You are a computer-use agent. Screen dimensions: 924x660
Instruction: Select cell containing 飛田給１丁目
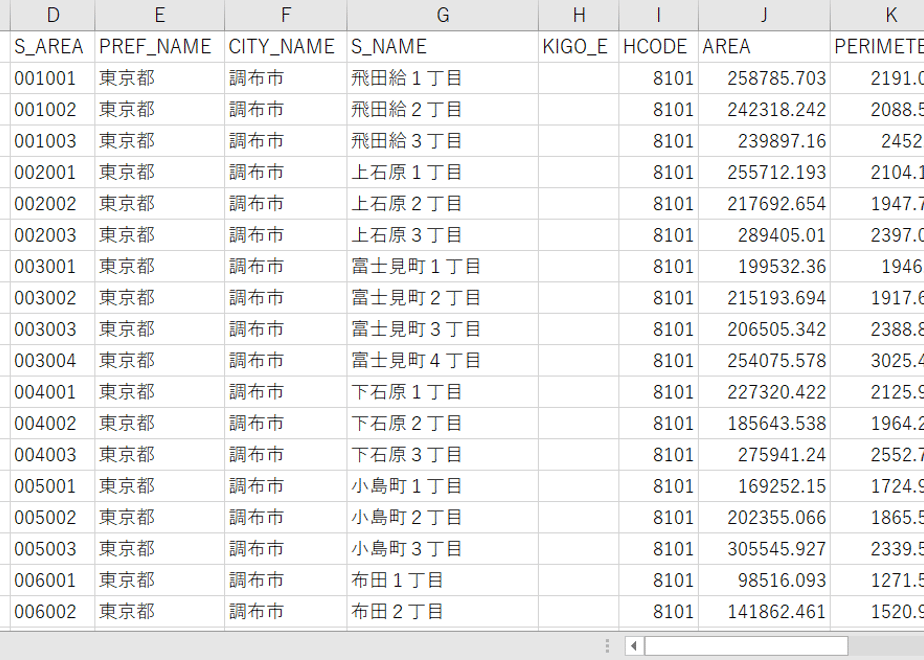pos(443,78)
